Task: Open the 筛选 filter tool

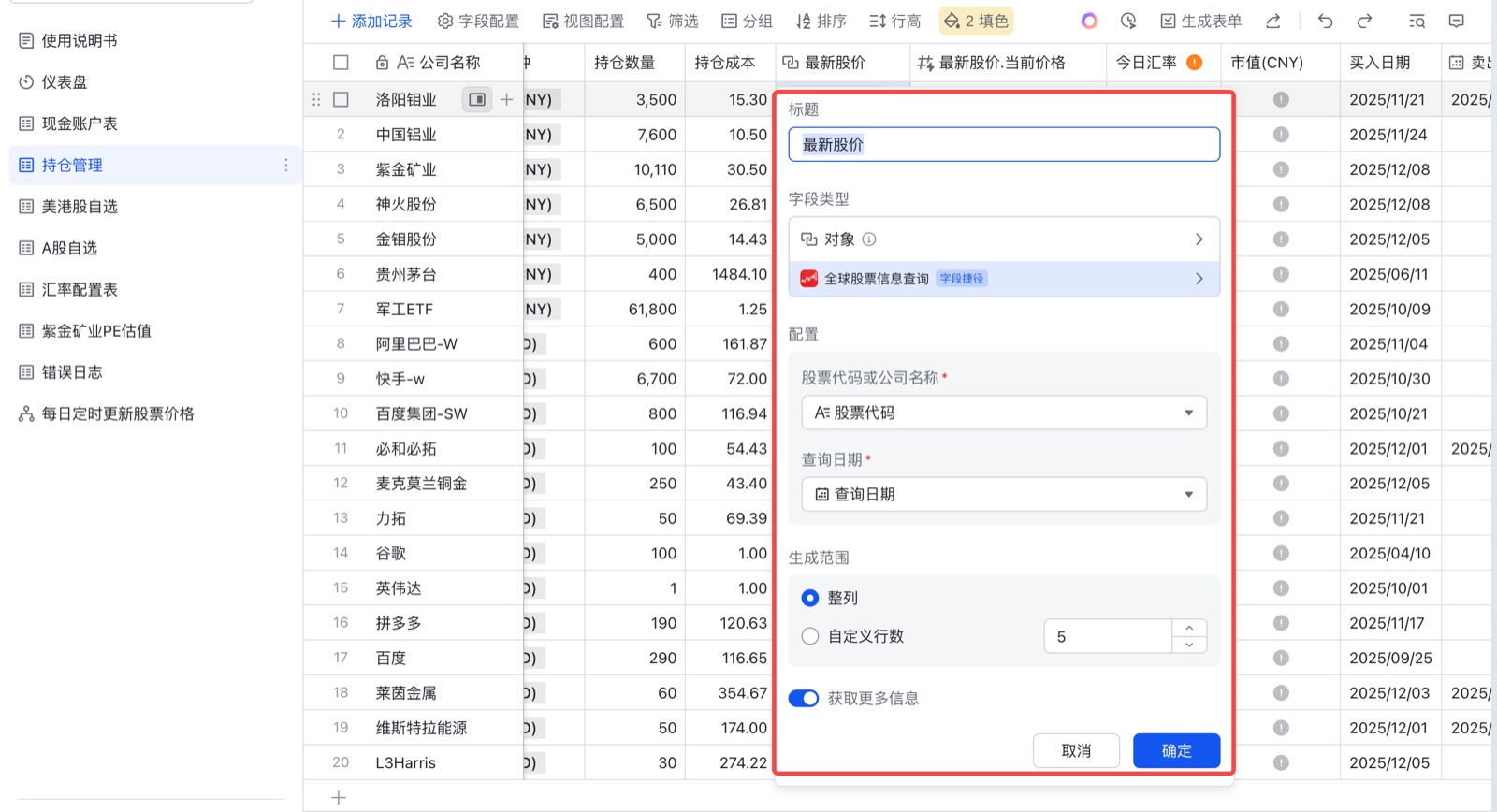Action: pyautogui.click(x=672, y=21)
